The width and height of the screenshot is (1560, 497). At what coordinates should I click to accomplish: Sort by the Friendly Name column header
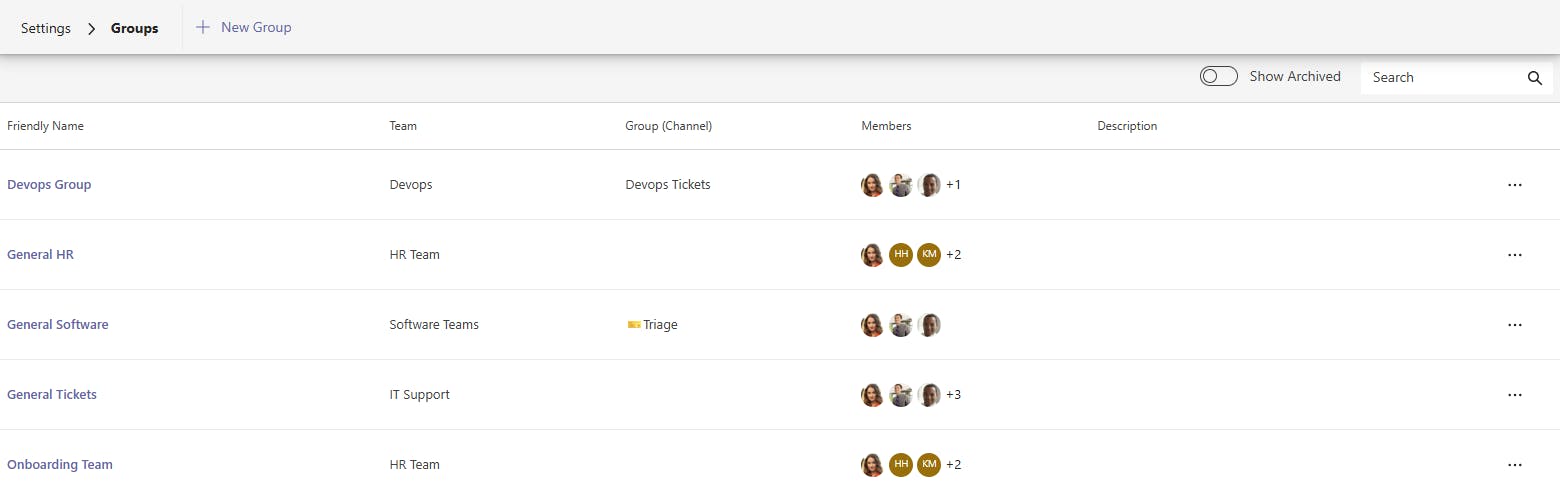45,126
